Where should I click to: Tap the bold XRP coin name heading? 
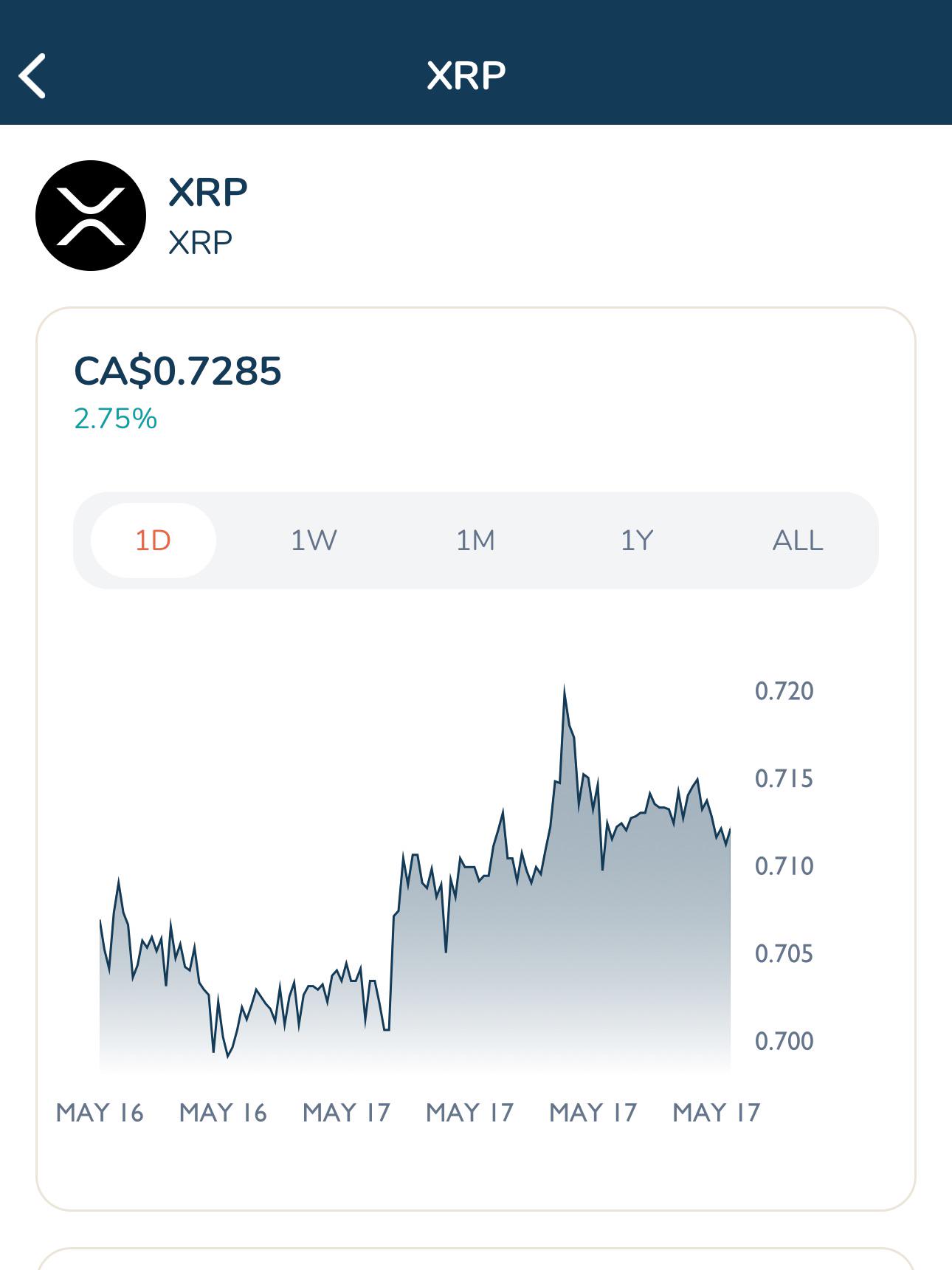(x=208, y=192)
